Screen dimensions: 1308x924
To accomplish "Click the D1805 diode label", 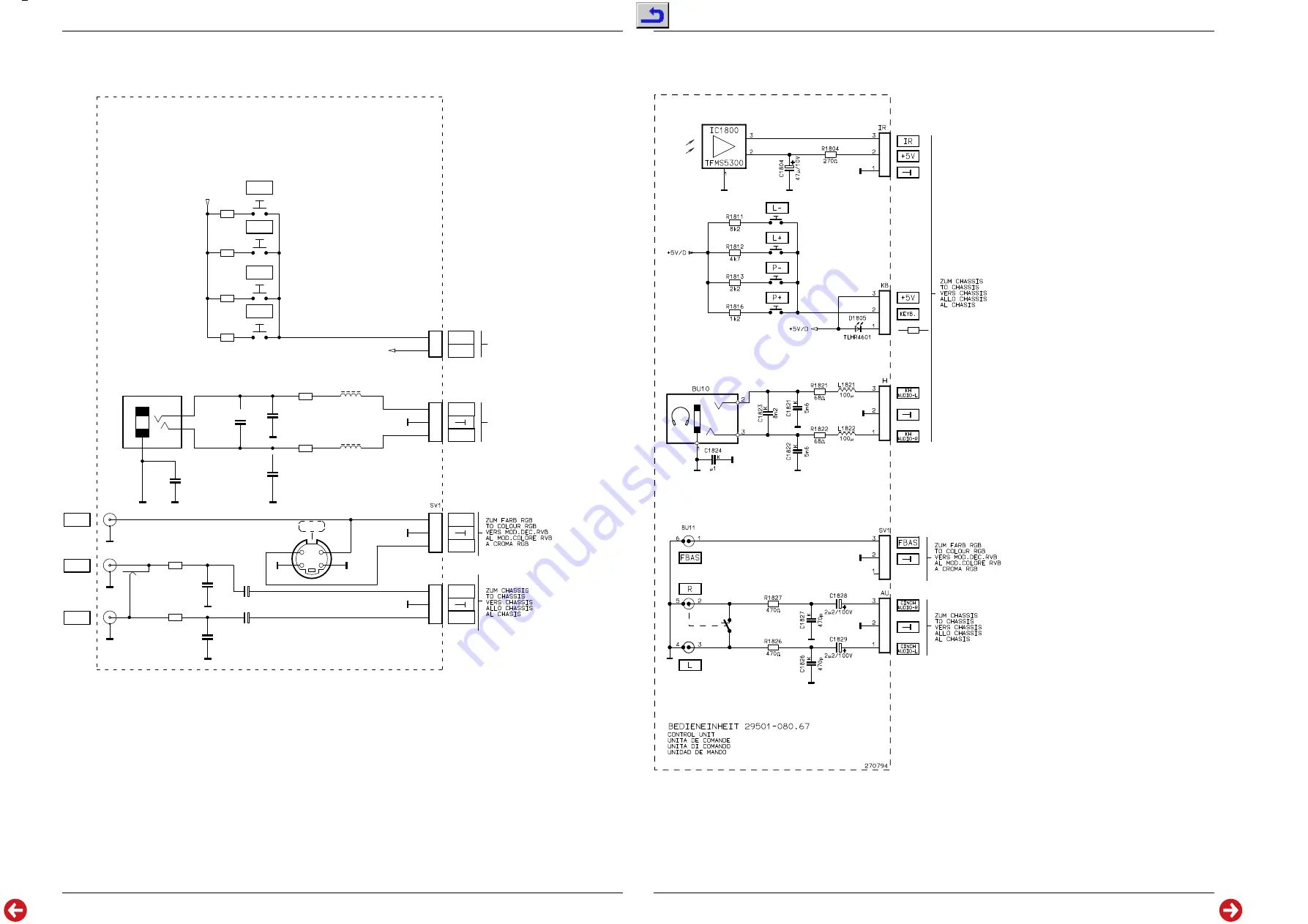I will coord(857,318).
